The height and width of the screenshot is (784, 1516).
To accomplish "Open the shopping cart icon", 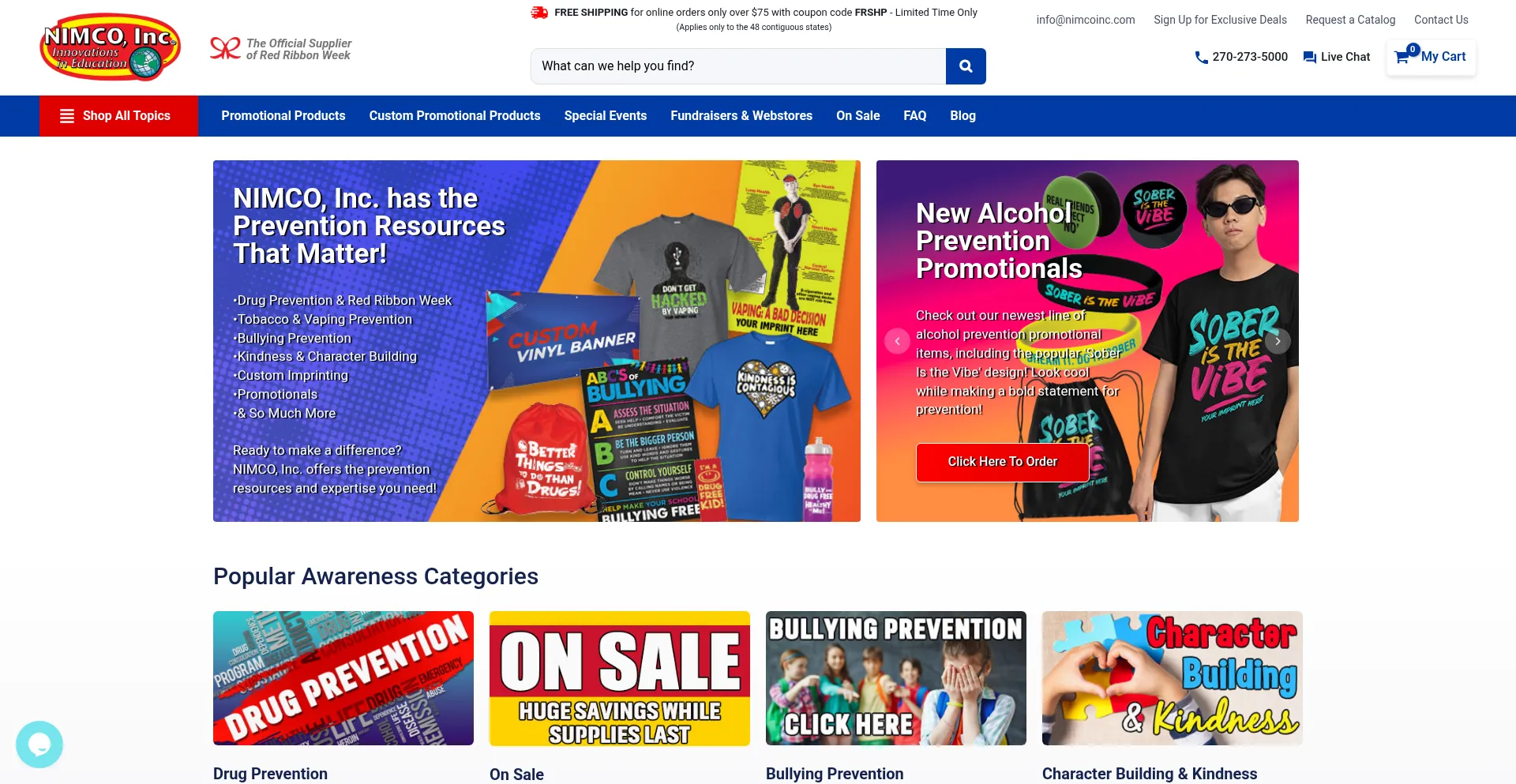I will coord(1402,57).
